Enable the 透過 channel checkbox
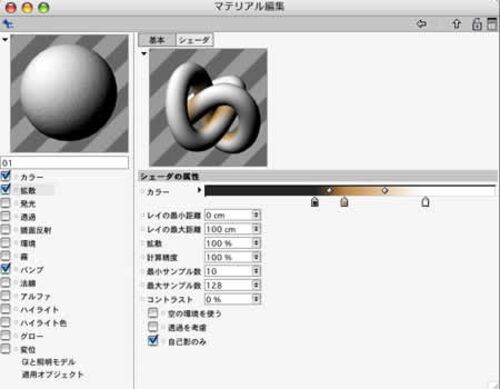The image size is (500, 389). [6, 216]
